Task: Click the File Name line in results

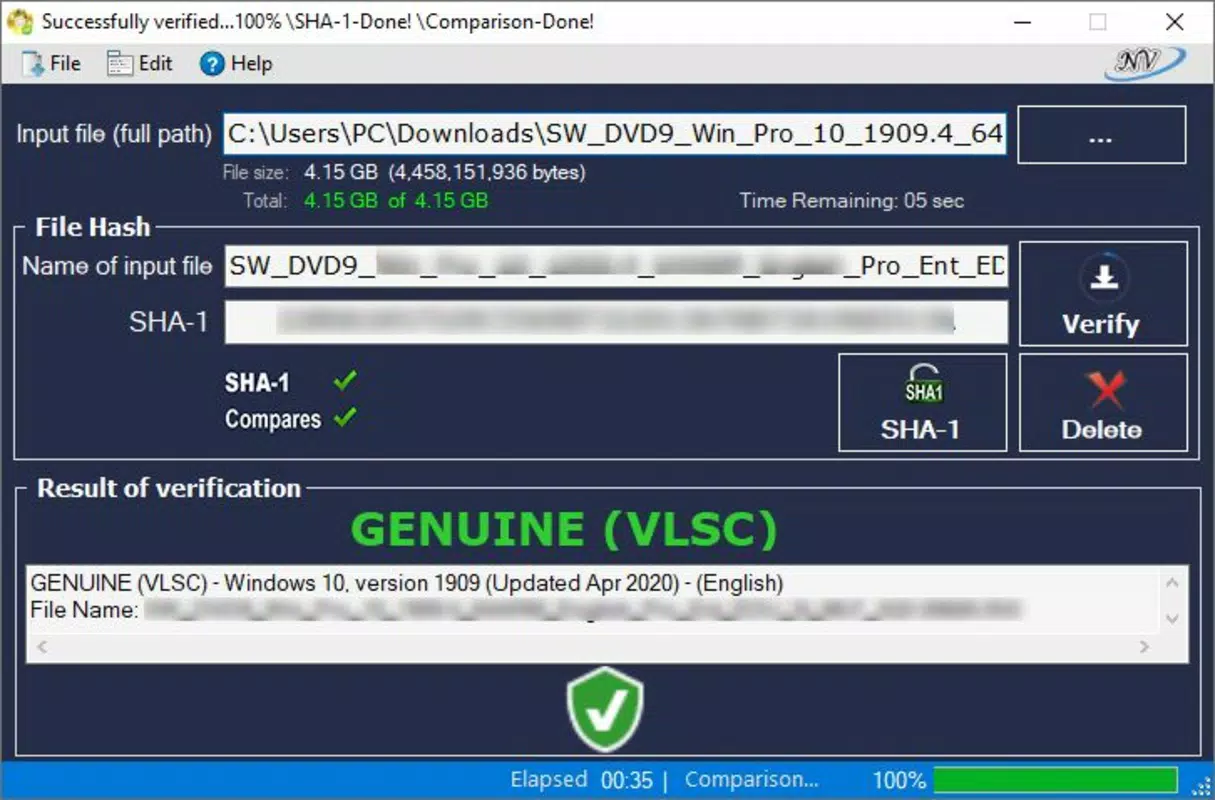Action: click(x=525, y=609)
